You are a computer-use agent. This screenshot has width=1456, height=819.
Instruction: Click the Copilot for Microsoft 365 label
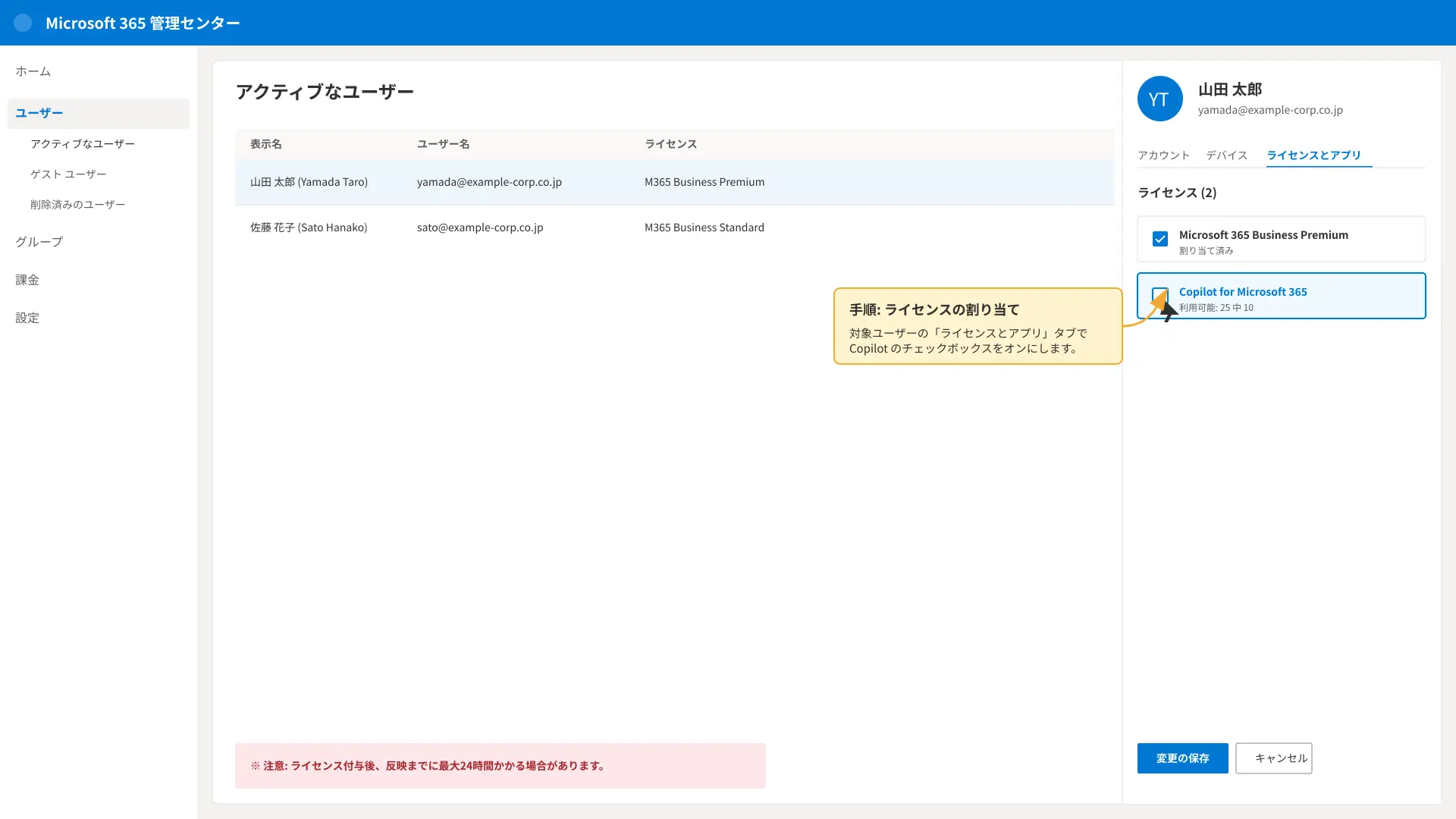[x=1243, y=292]
